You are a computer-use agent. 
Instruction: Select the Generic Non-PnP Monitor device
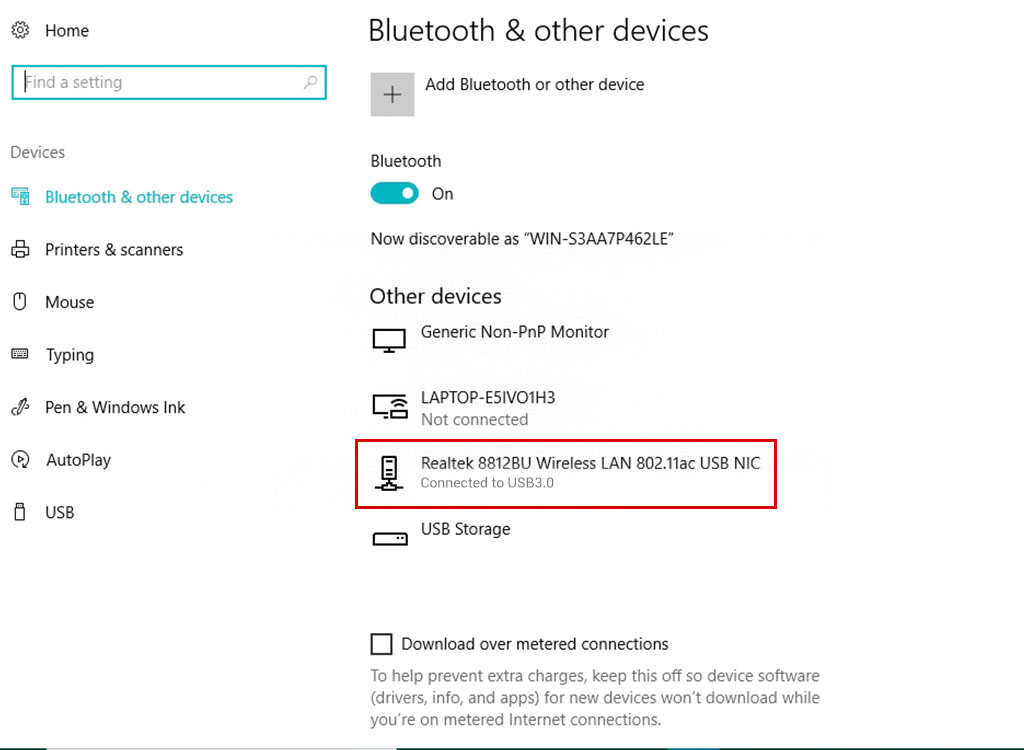[515, 332]
